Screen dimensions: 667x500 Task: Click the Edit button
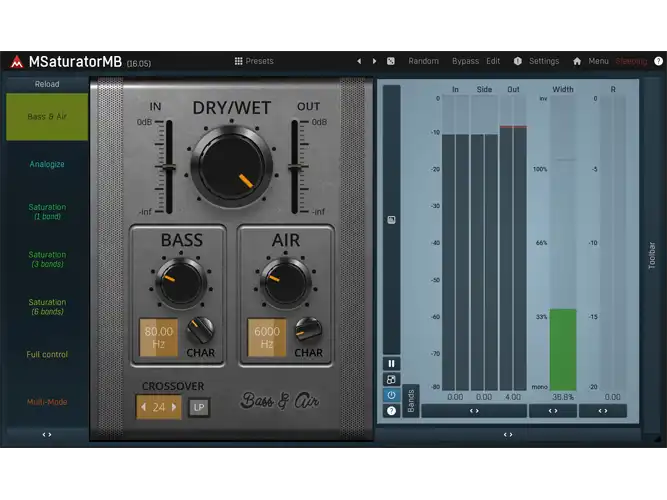pyautogui.click(x=493, y=61)
